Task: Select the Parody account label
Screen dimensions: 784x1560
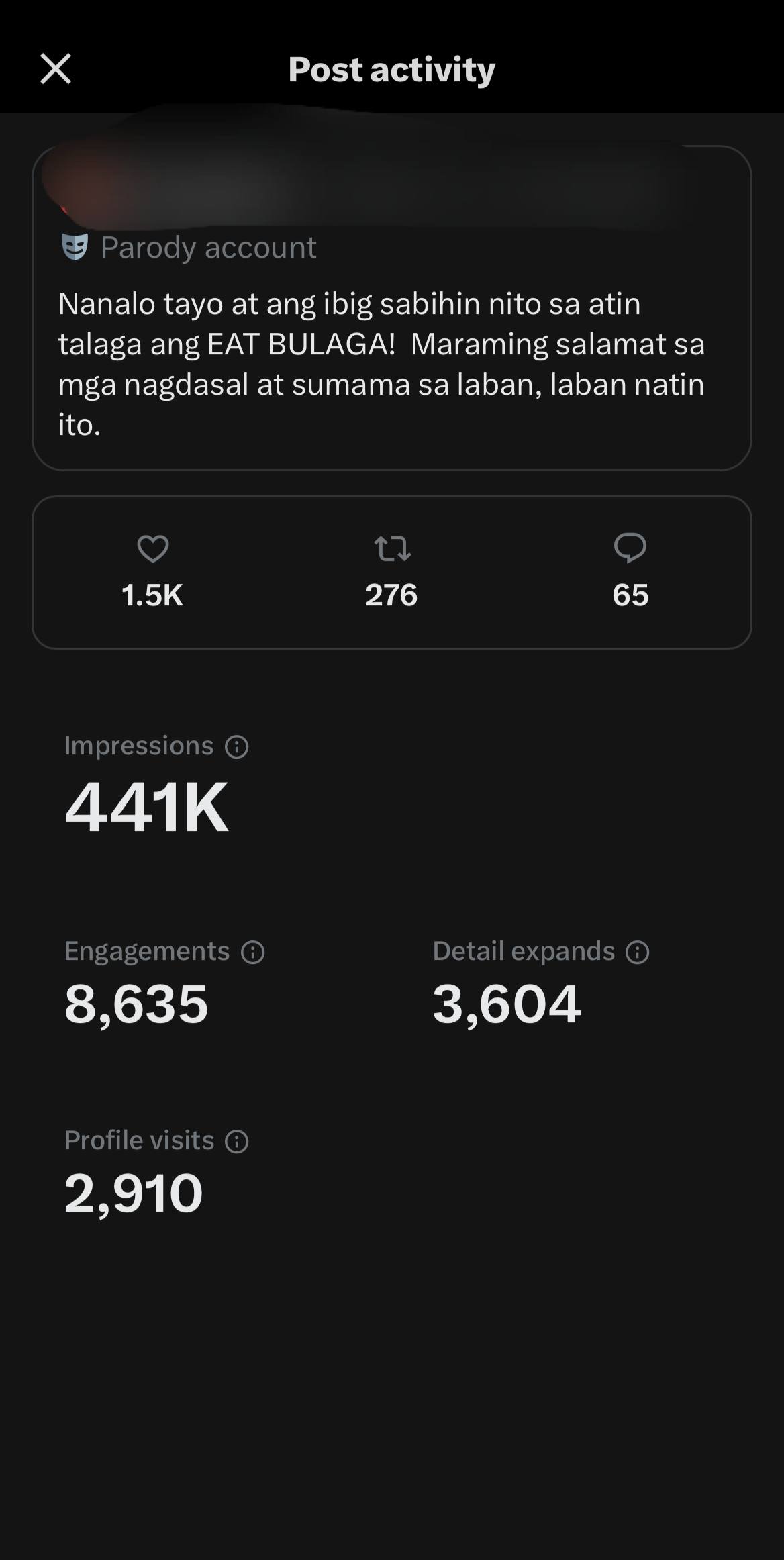Action: 208,248
